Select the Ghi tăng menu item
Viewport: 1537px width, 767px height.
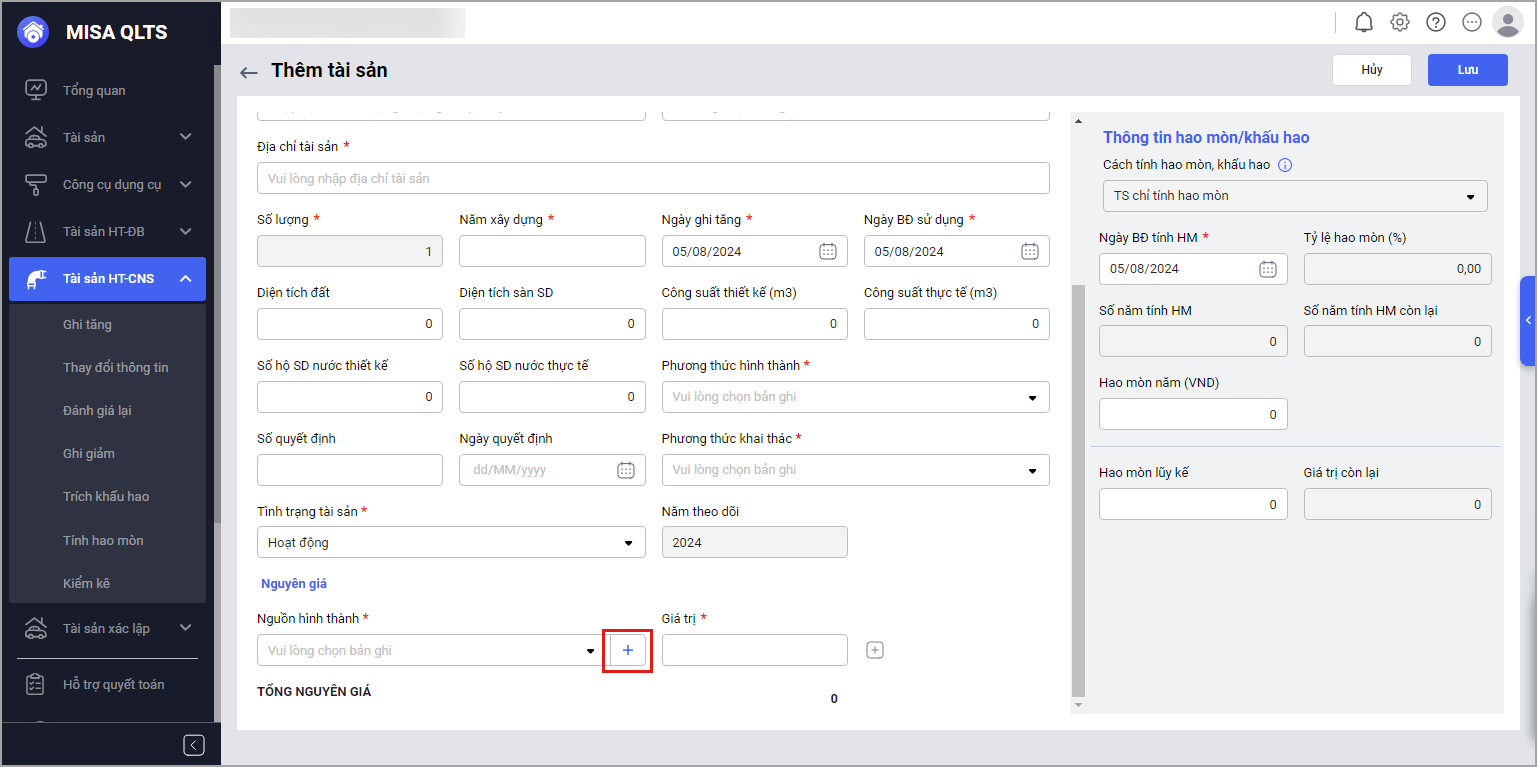point(87,324)
